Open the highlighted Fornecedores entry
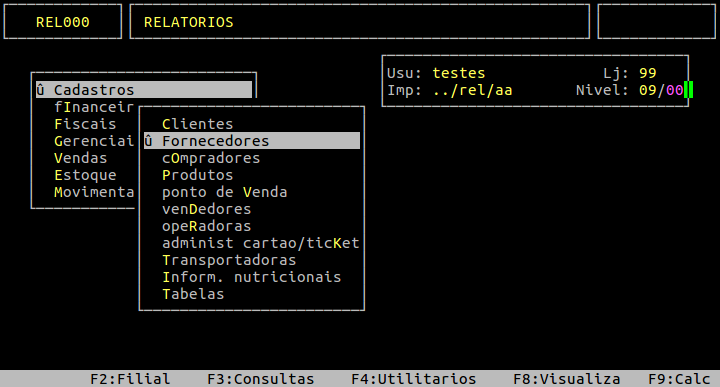This screenshot has width=720, height=387. tap(252, 141)
